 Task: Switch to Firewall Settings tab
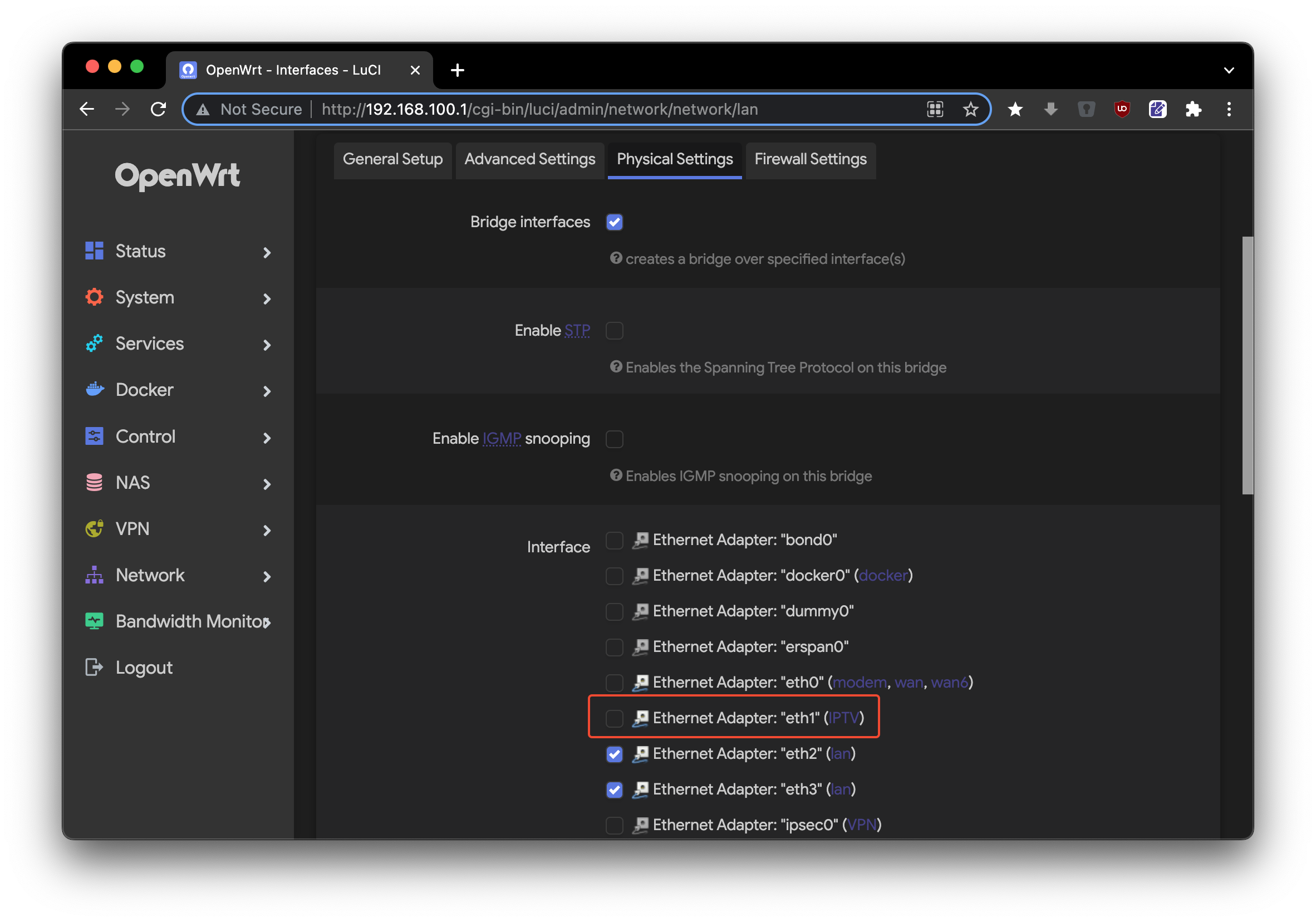click(x=809, y=159)
